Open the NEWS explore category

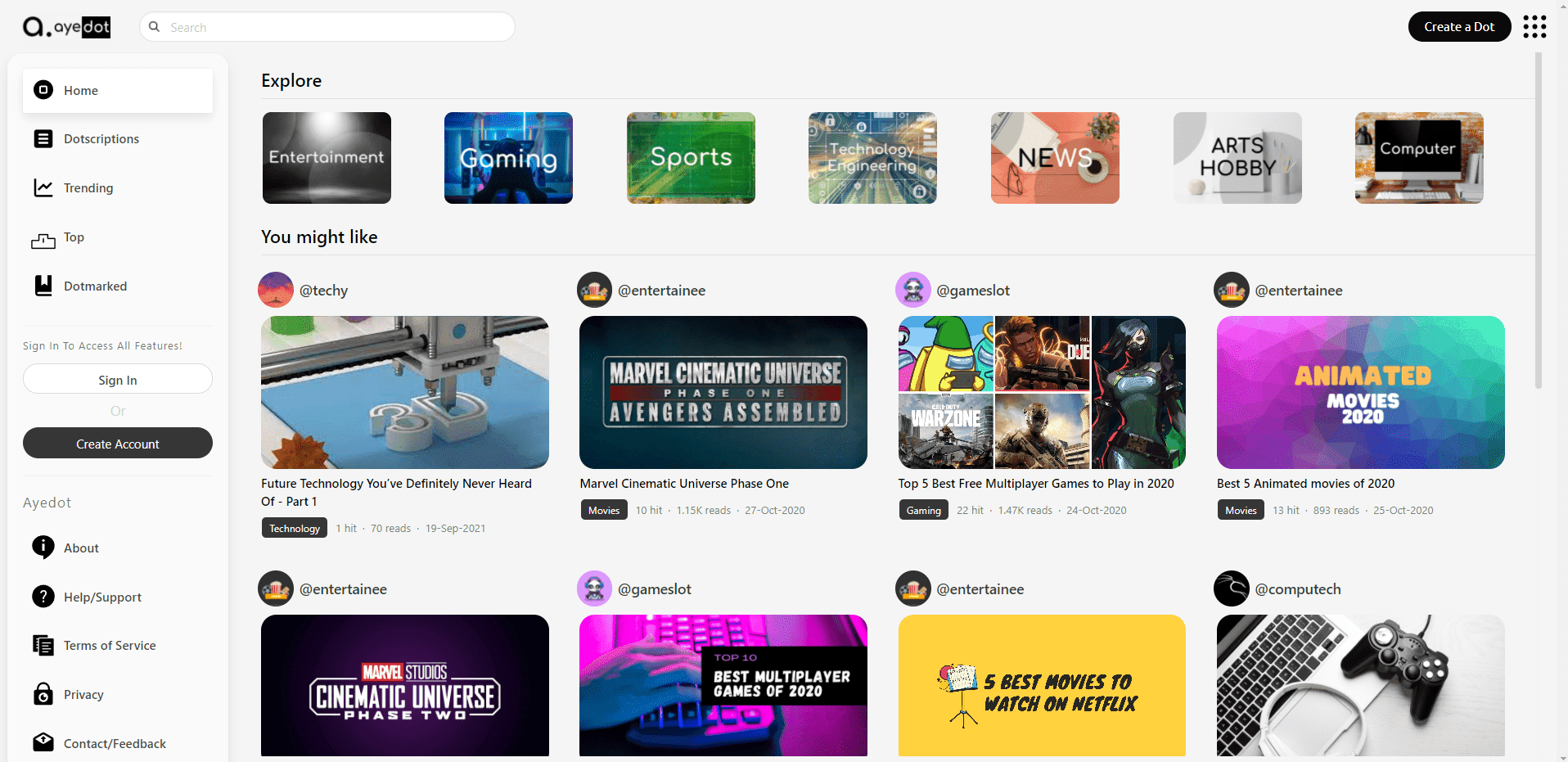pyautogui.click(x=1055, y=158)
